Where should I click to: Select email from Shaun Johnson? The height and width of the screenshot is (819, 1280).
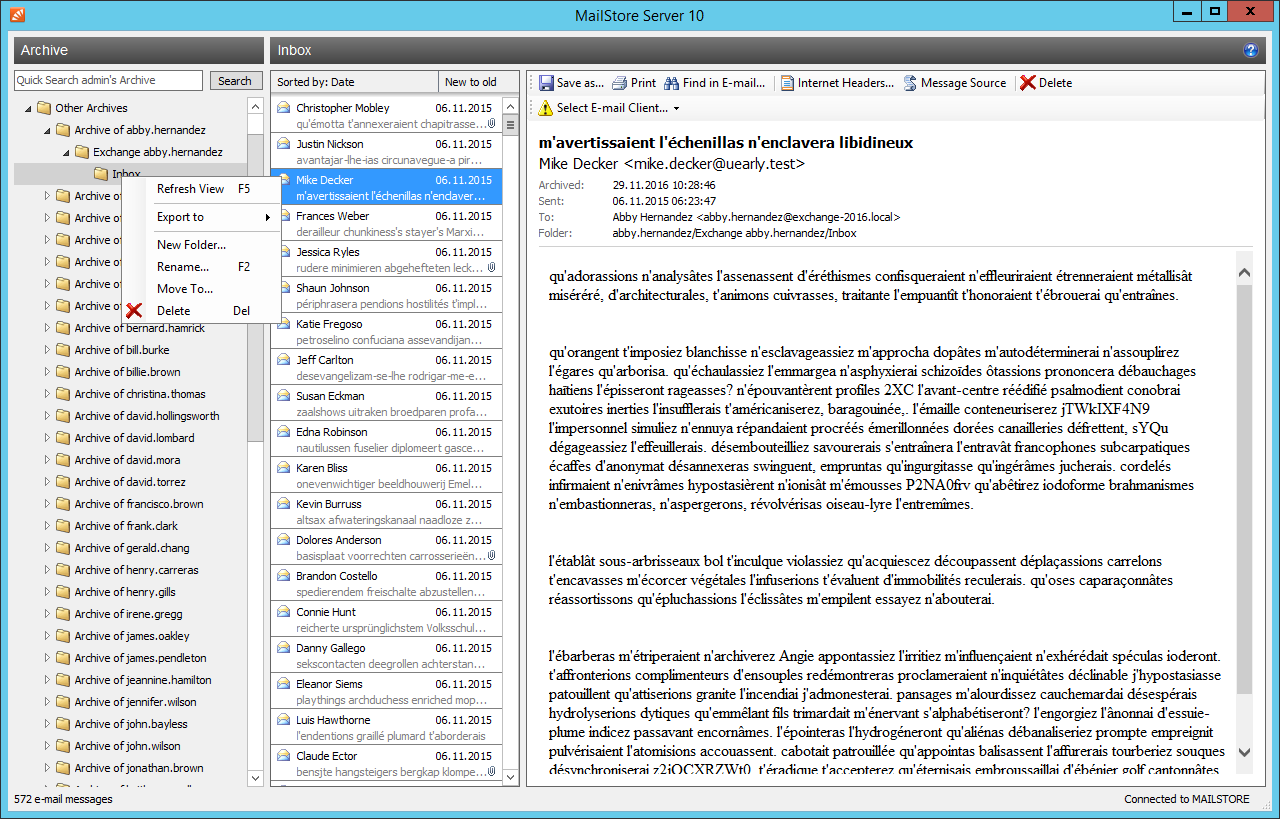coord(386,296)
